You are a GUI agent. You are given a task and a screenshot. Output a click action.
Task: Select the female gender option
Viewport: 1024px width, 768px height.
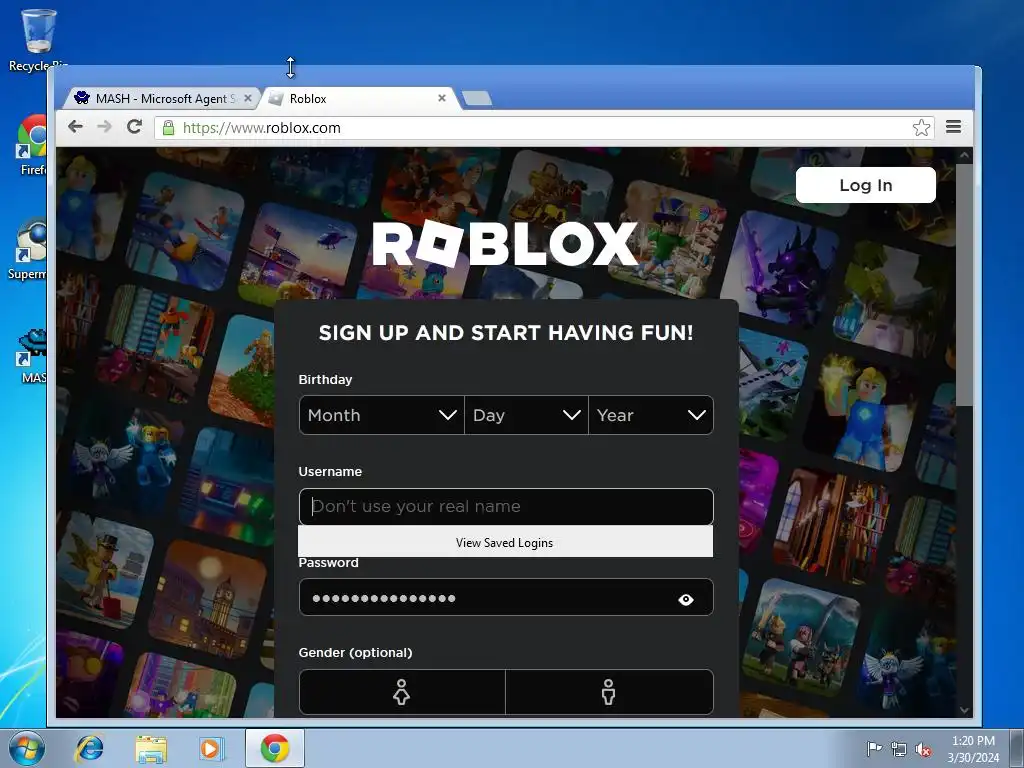(x=402, y=692)
